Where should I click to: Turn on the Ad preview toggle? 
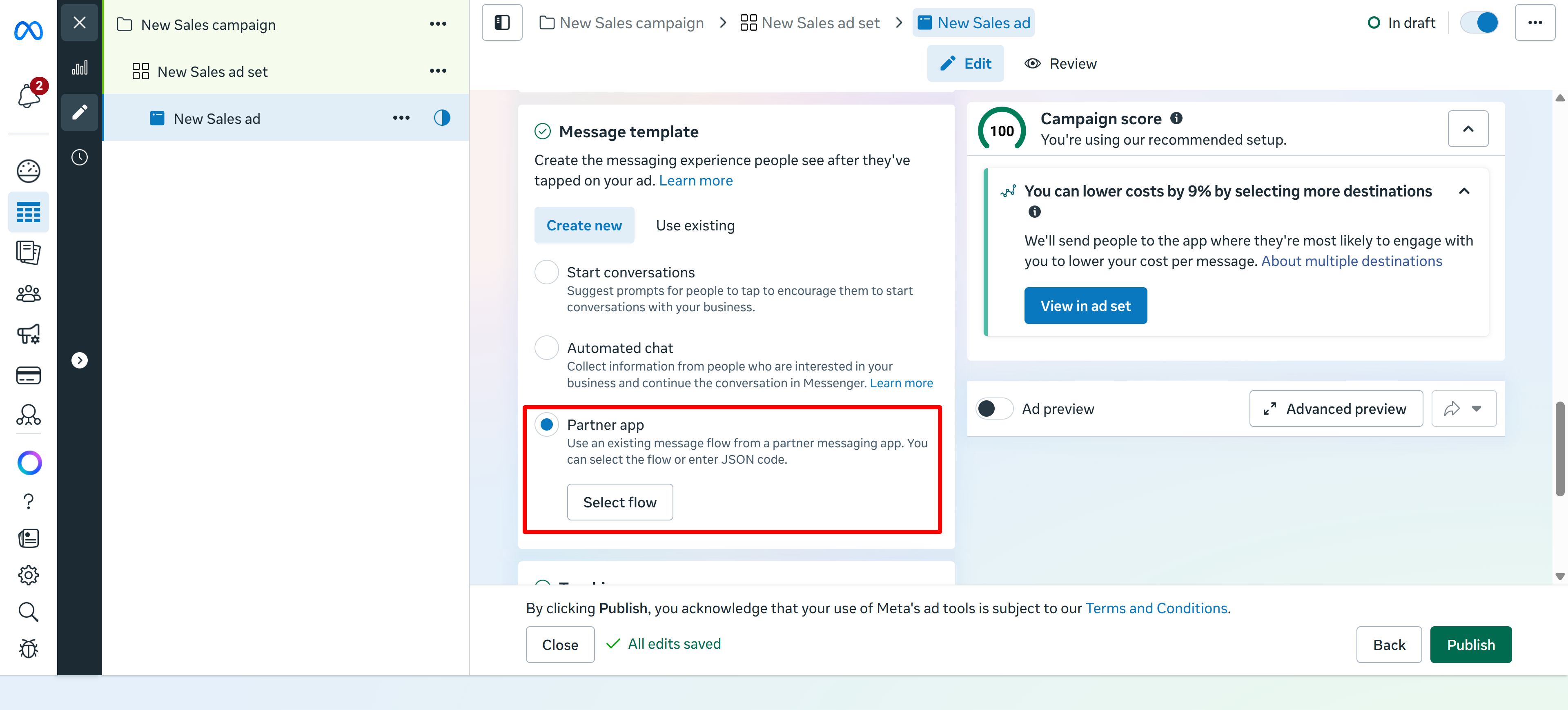point(994,409)
